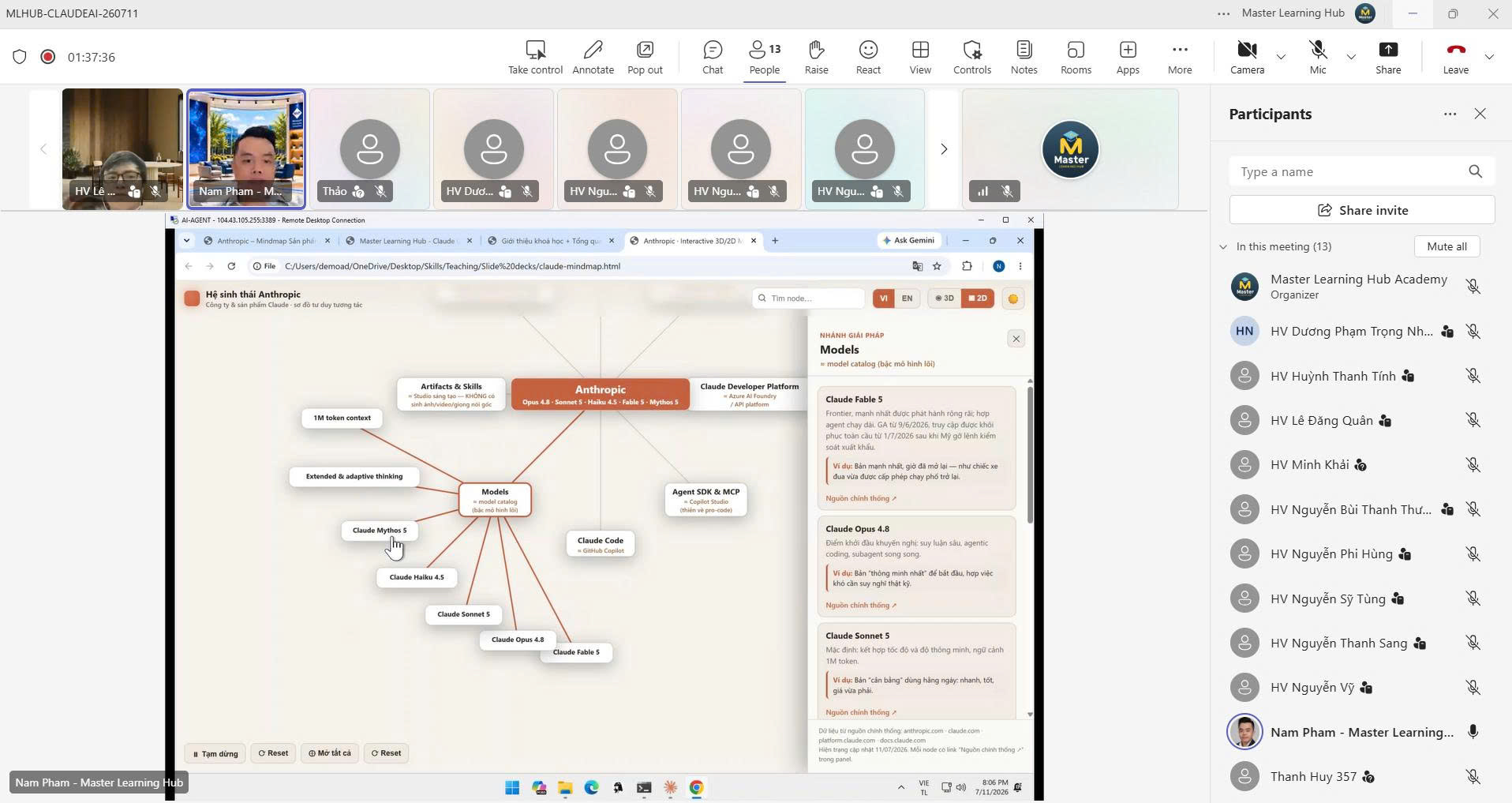1512x803 pixels.
Task: Switch mindmap language to EN
Action: (907, 298)
